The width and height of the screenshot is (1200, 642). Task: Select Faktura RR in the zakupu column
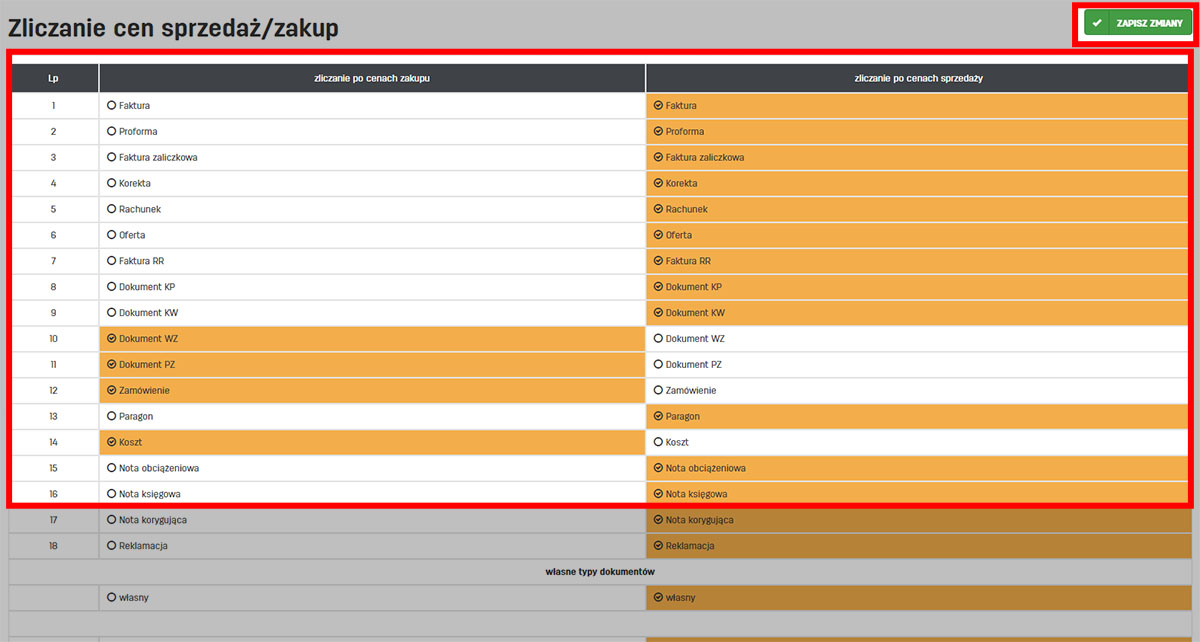(112, 261)
